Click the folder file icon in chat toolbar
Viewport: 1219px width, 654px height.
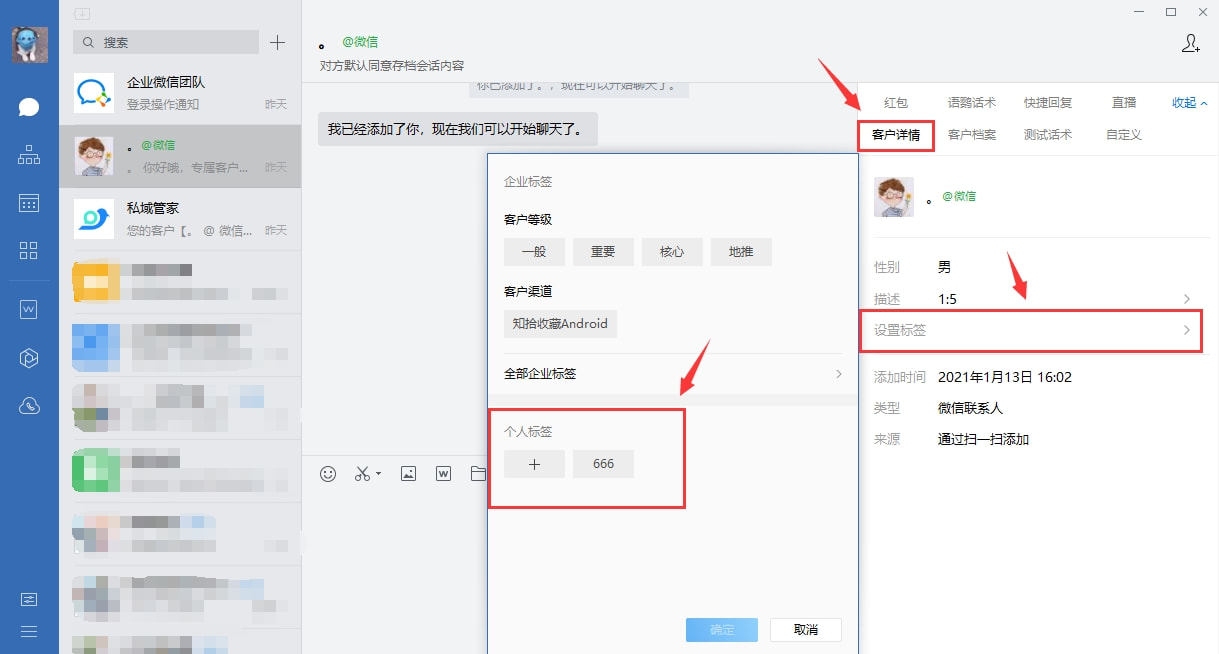(478, 474)
